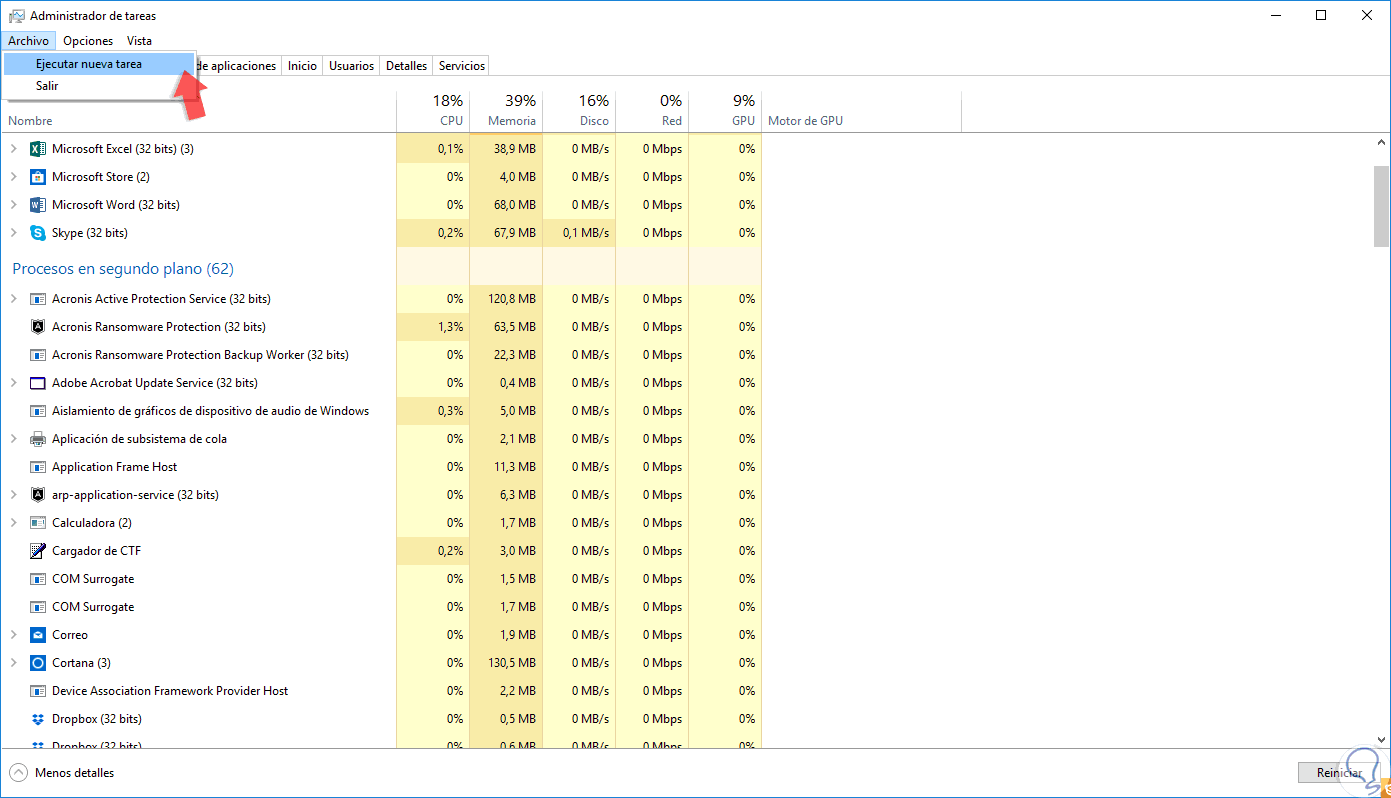Screen dimensions: 1391x798
Task: Click the Microsoft Word icon
Action: [38, 205]
